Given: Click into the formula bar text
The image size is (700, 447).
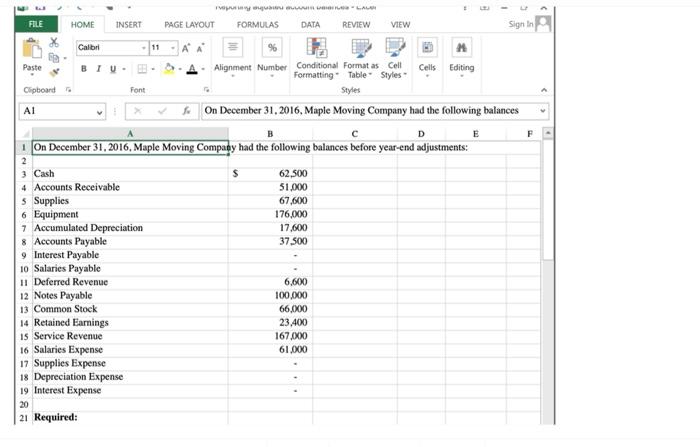Looking at the screenshot, I should pos(369,111).
